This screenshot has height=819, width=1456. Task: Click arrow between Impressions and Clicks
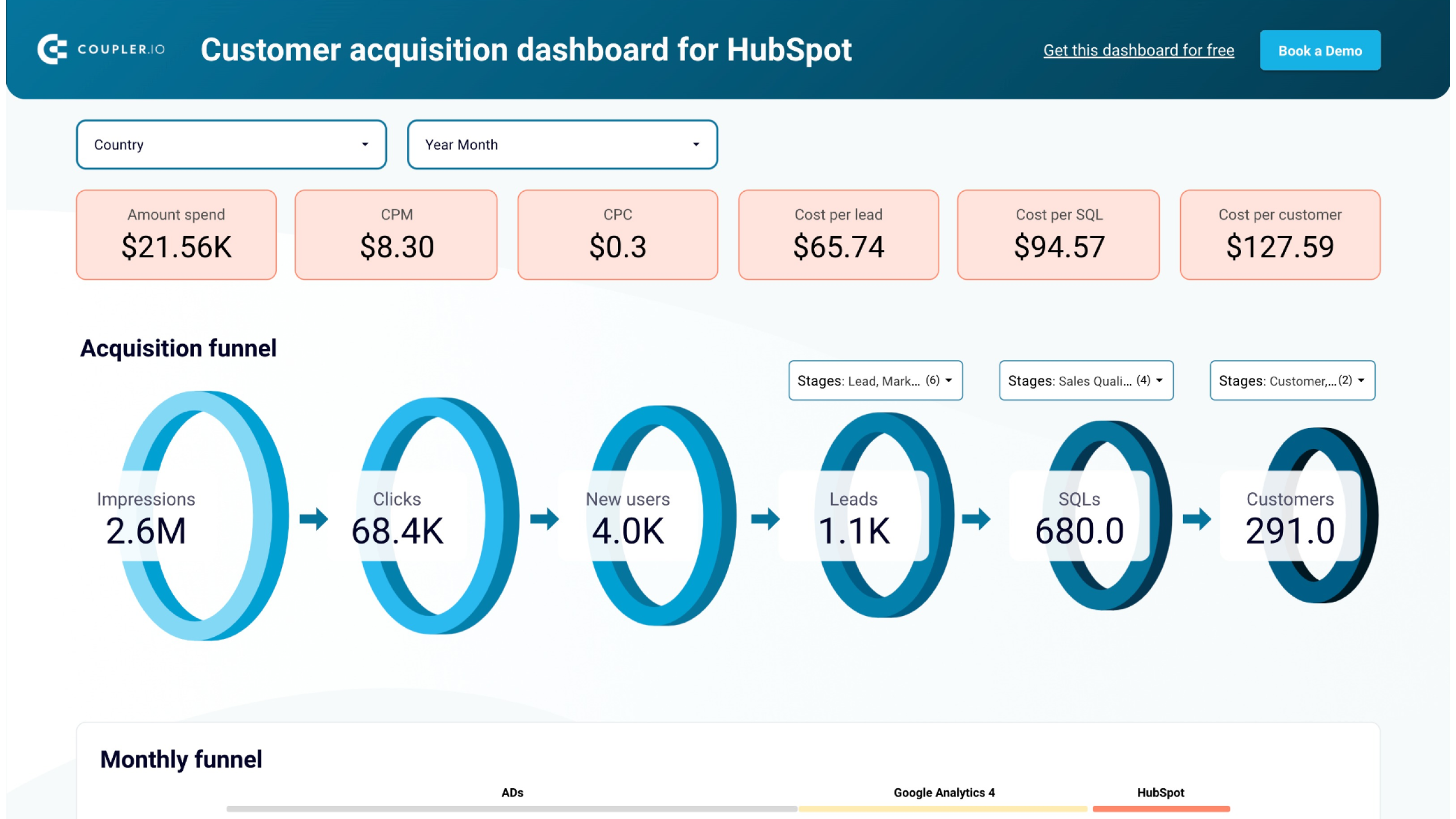(x=314, y=518)
